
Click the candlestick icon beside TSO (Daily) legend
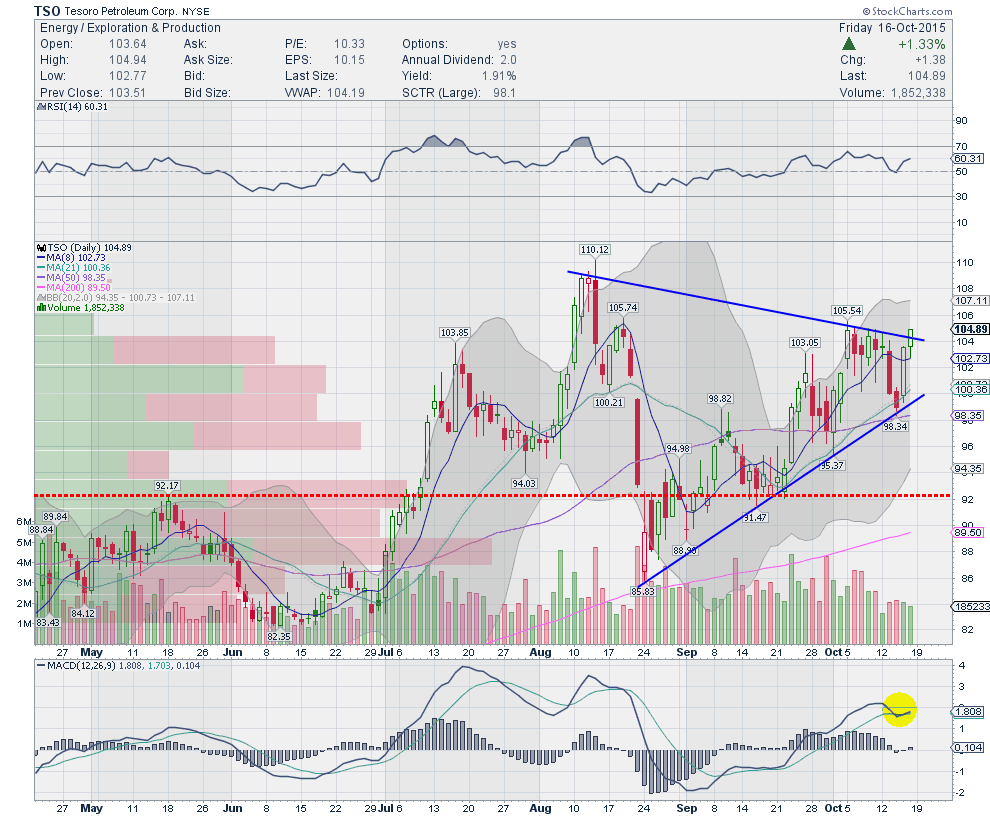click(42, 248)
